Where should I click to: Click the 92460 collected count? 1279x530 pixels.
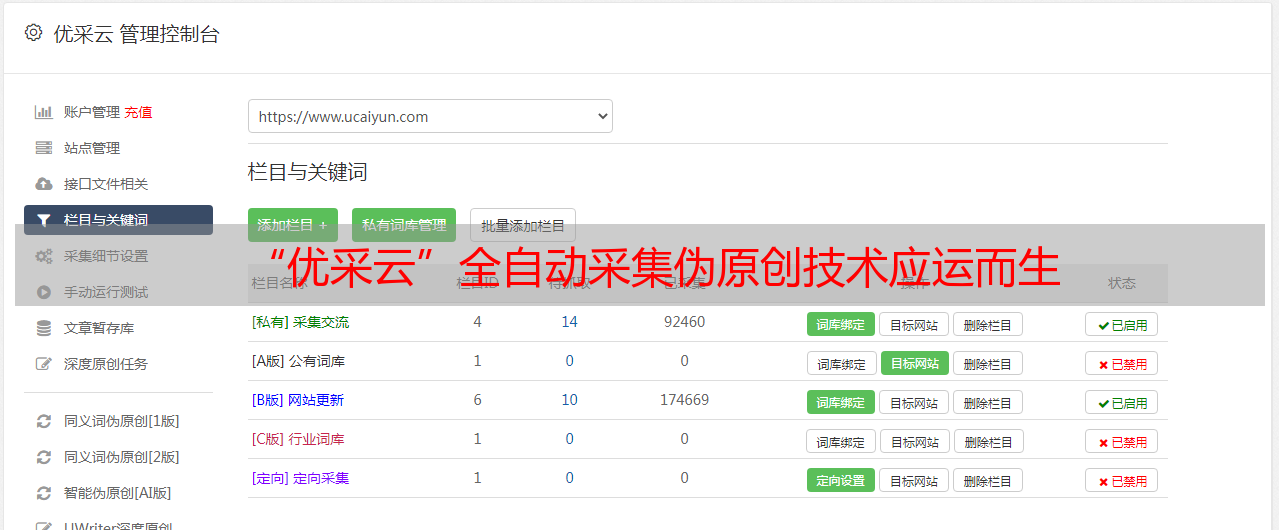[684, 322]
